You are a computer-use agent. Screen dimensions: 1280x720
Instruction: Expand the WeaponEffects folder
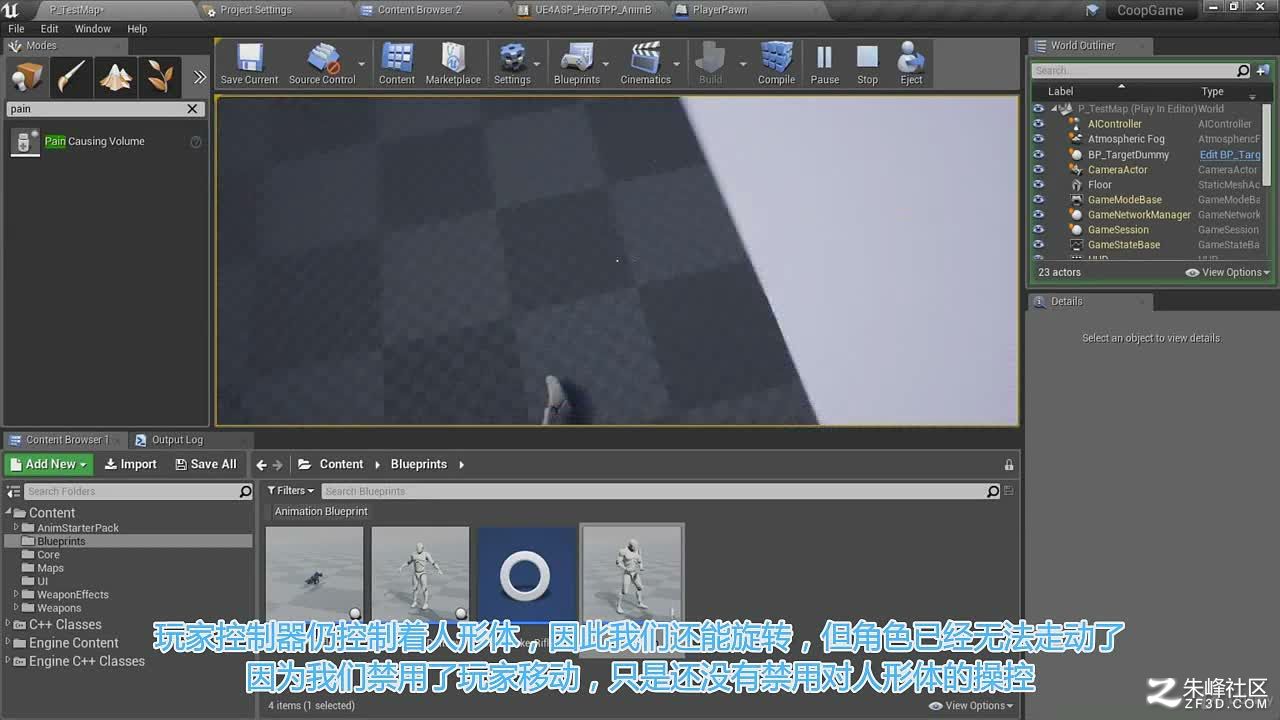tap(16, 594)
